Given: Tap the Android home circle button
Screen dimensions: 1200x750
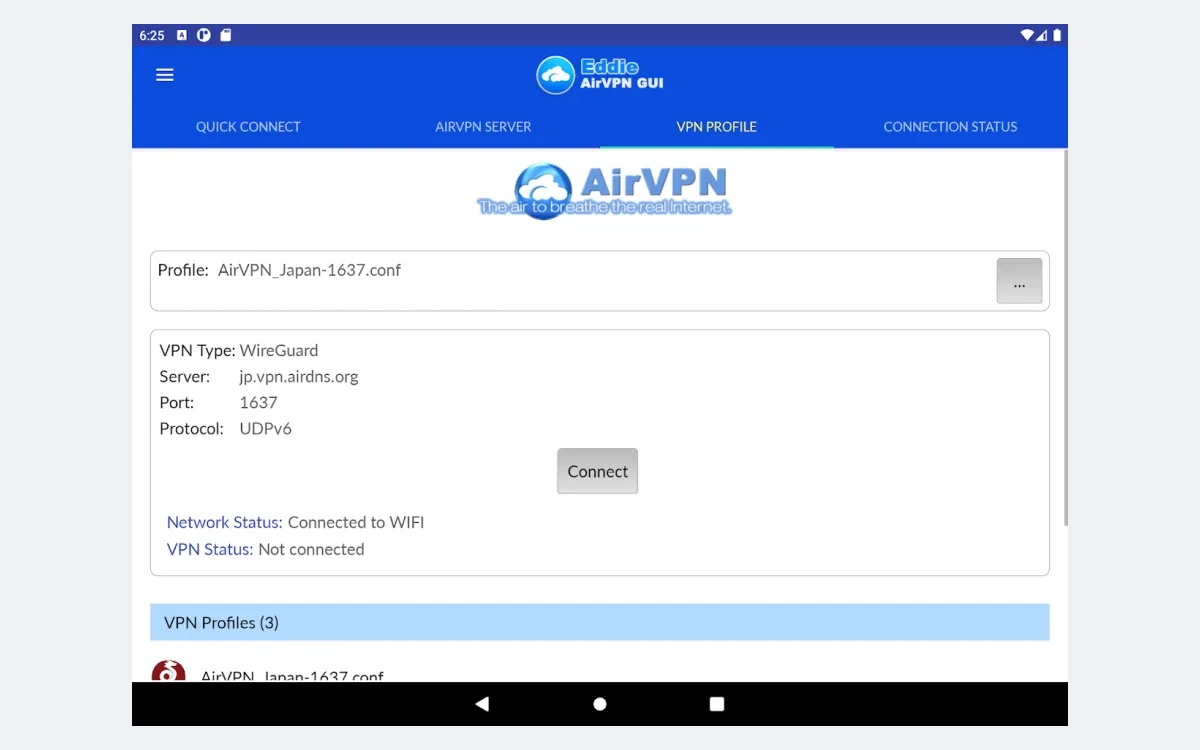Looking at the screenshot, I should point(600,704).
